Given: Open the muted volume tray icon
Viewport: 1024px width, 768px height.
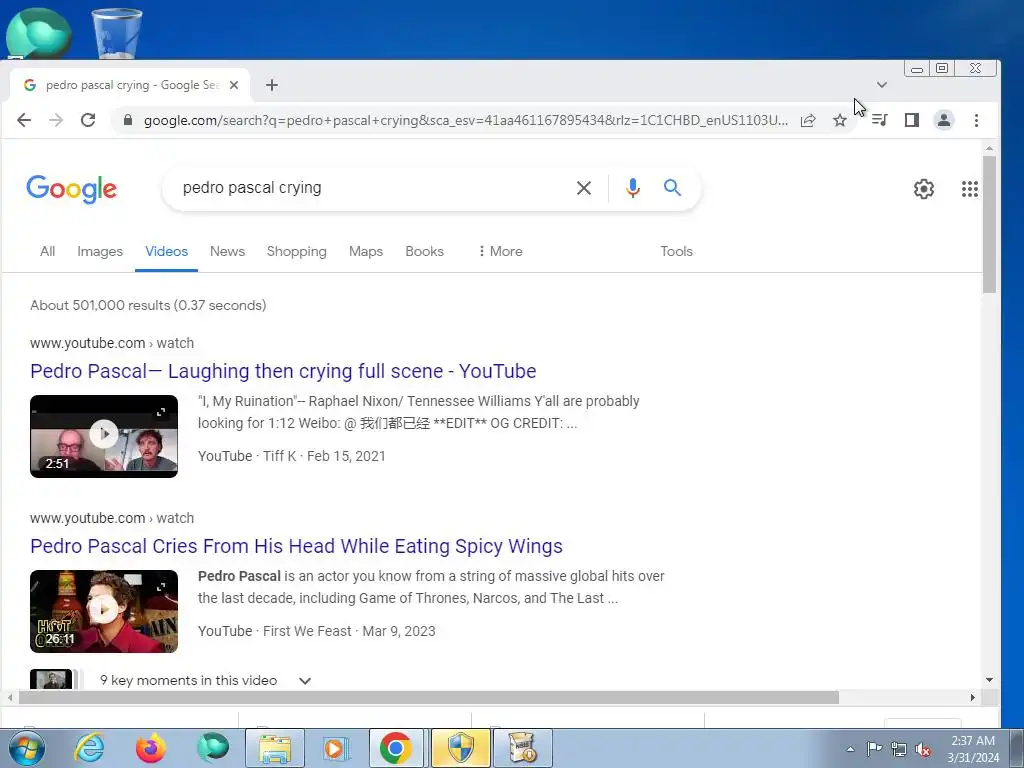Looking at the screenshot, I should click(x=923, y=750).
